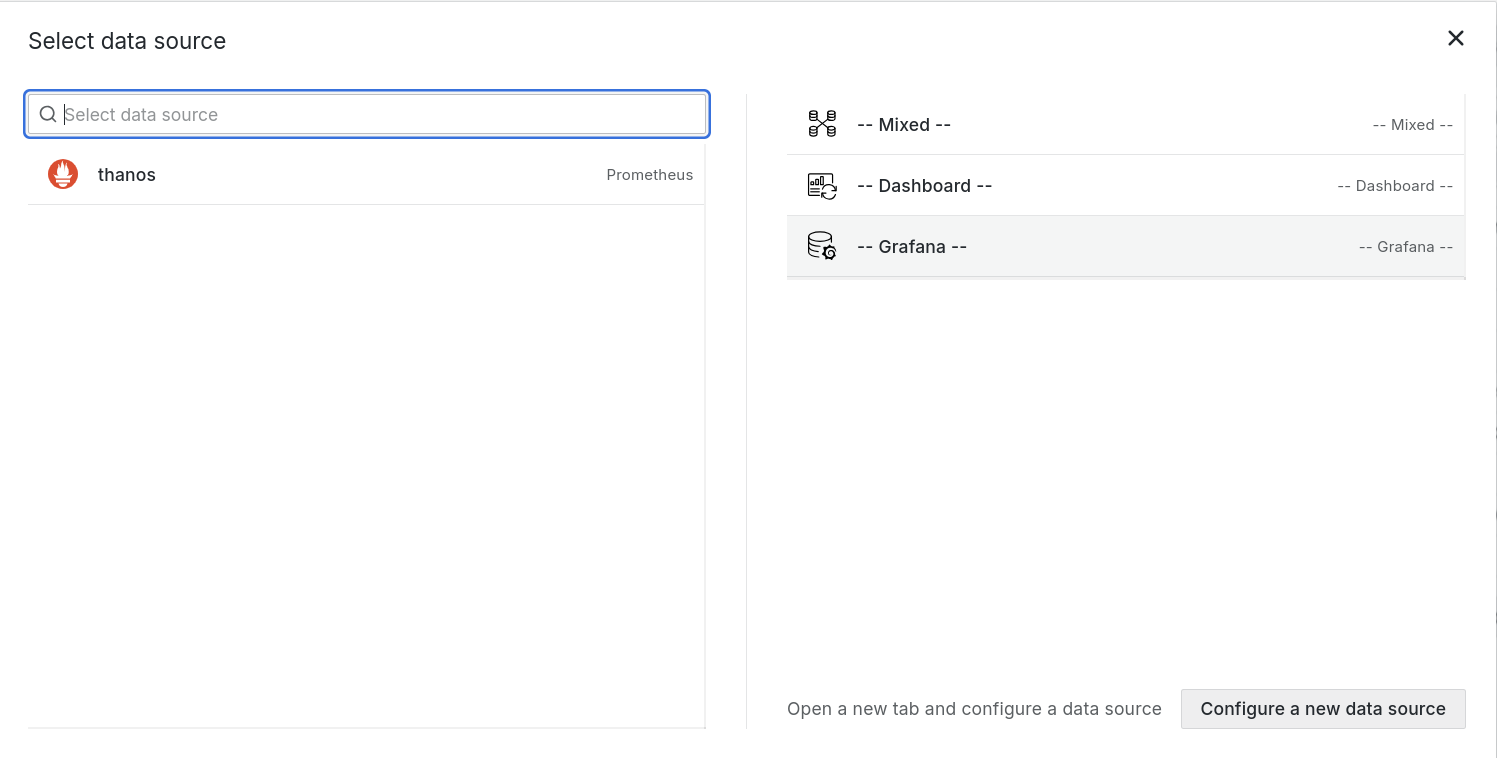Click the Dashboard data source icon
Screen dimensions: 1497x758
pos(822,185)
